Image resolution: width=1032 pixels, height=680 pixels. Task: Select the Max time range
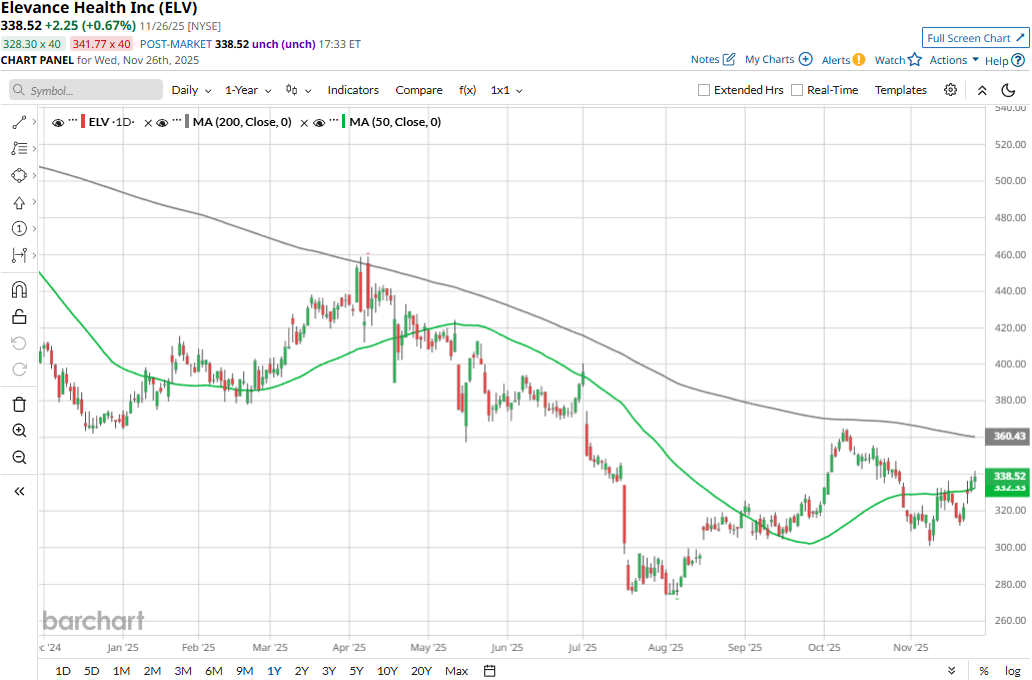click(456, 671)
